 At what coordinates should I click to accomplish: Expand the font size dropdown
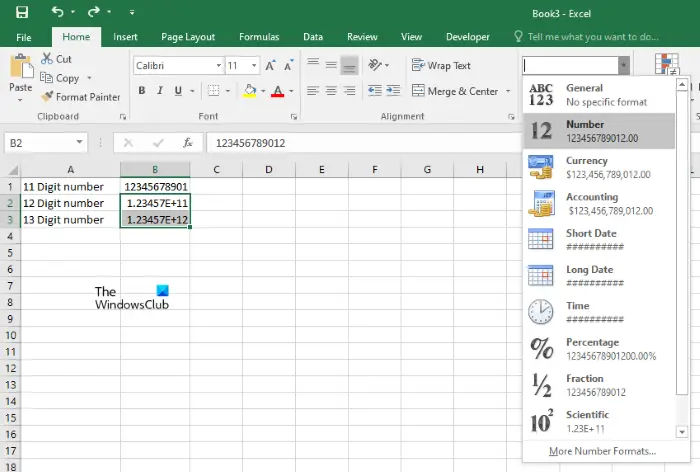pyautogui.click(x=255, y=65)
